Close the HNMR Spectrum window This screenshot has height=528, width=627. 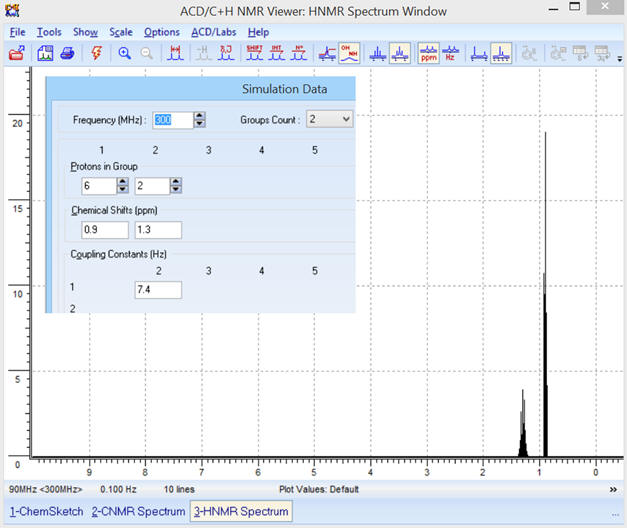pos(605,7)
